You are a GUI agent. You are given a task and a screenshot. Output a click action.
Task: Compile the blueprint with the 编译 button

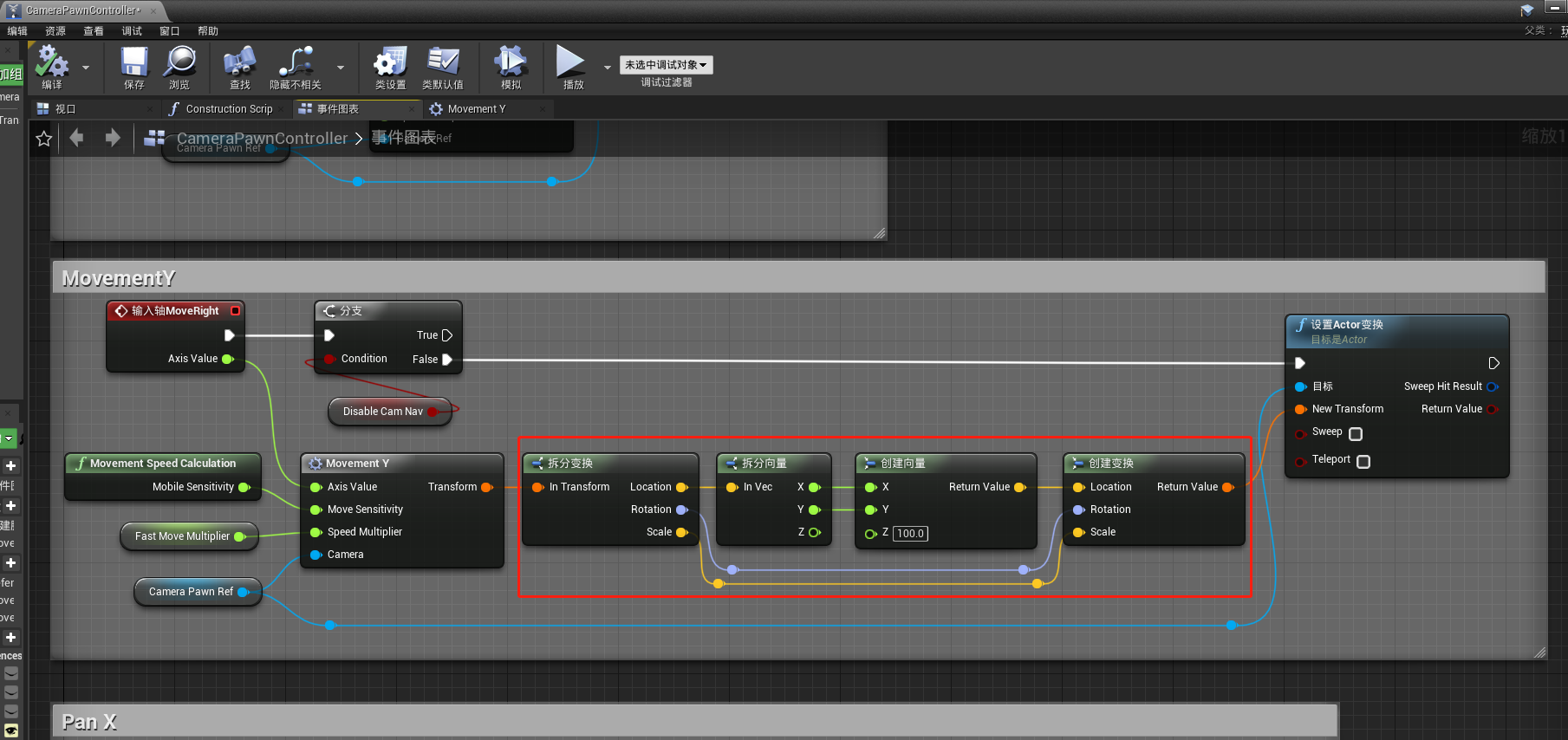click(52, 68)
